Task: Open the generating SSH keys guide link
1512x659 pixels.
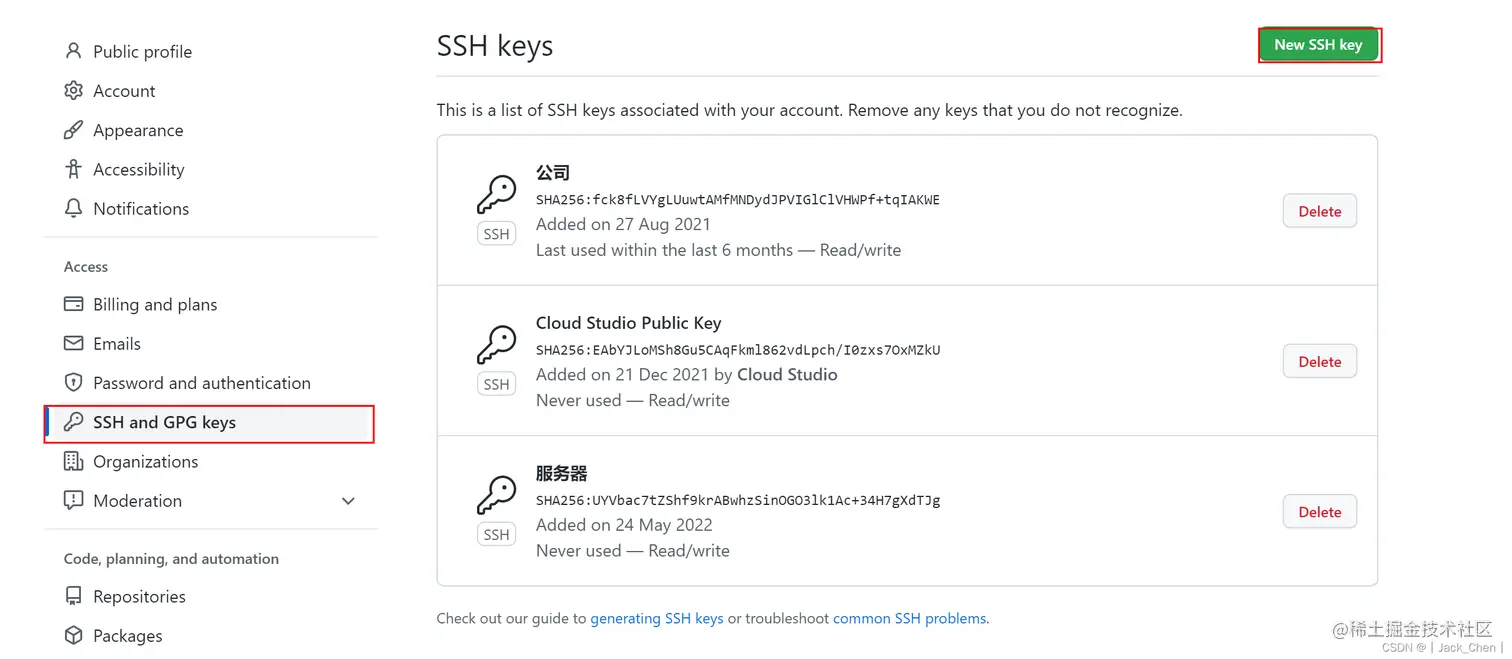Action: pyautogui.click(x=656, y=618)
